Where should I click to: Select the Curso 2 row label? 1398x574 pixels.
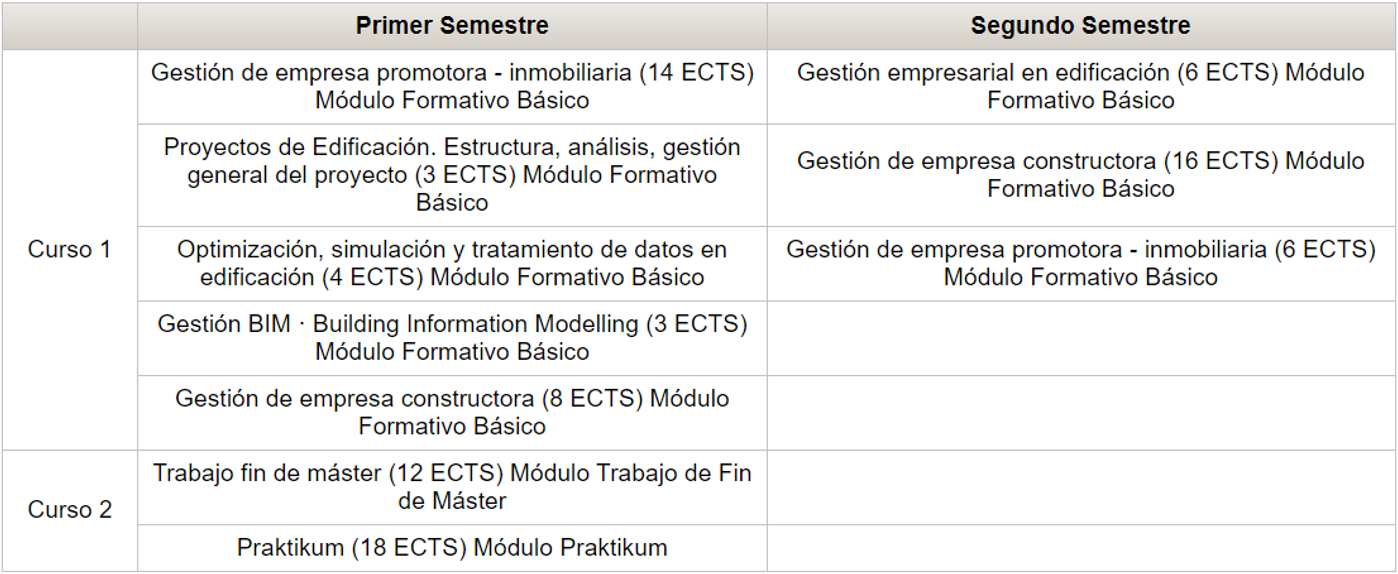70,510
